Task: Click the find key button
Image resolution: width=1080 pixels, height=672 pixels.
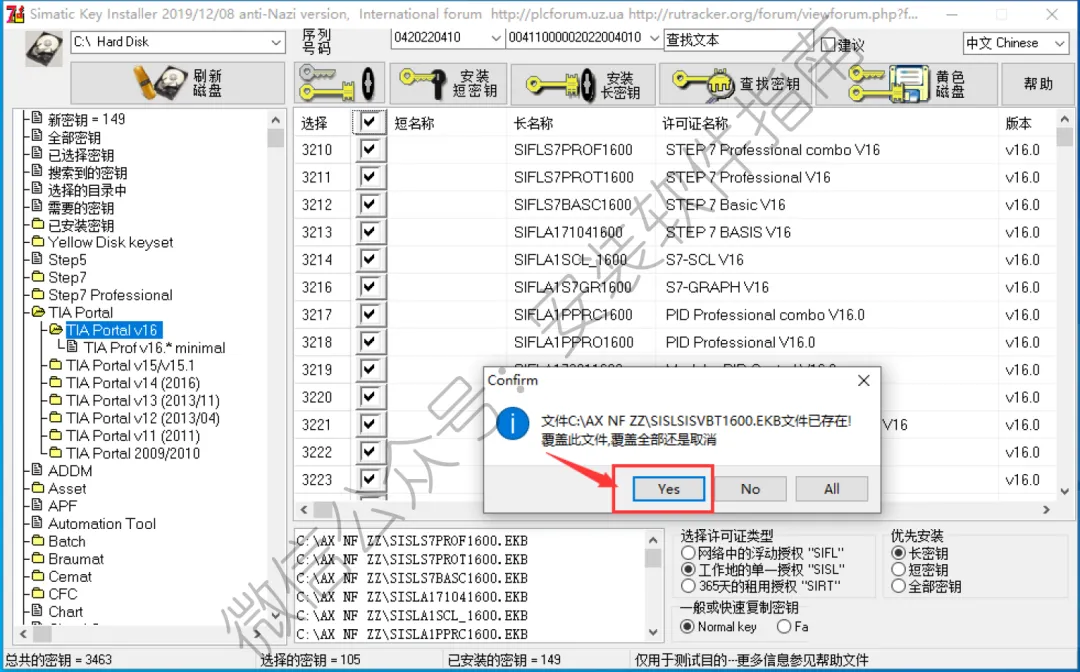Action: tap(736, 83)
